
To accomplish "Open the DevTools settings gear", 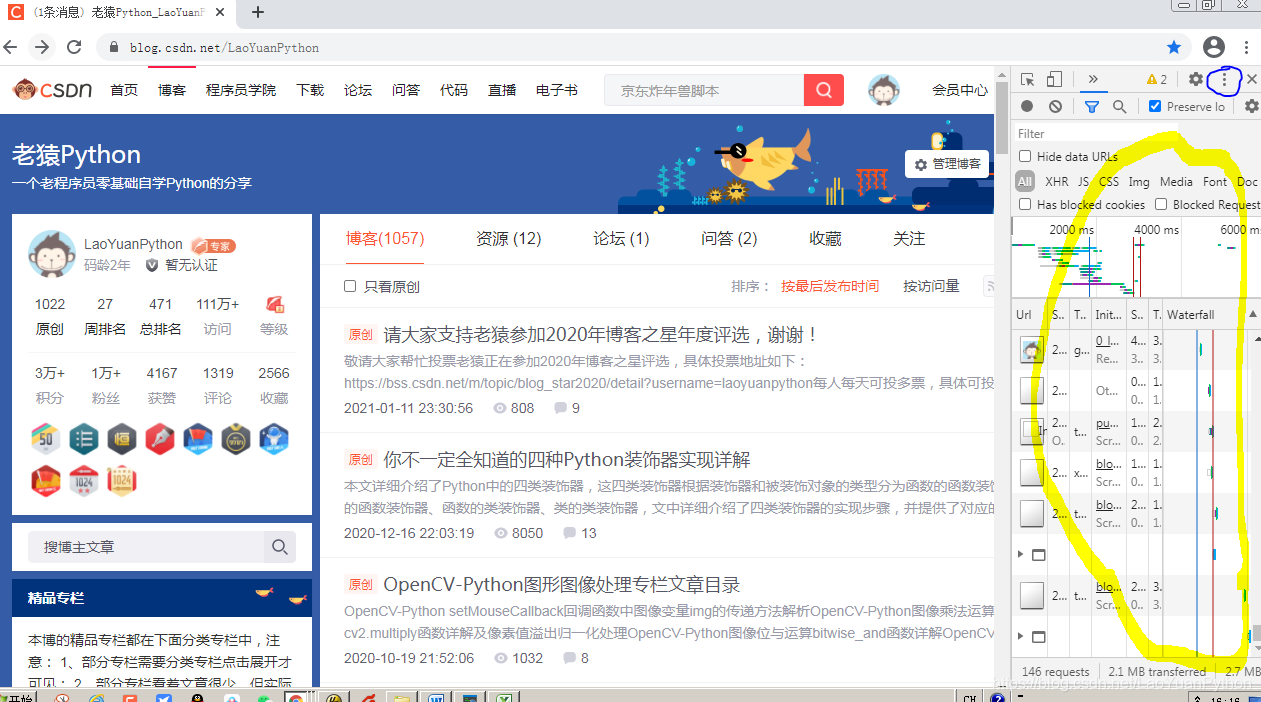I will tap(1196, 79).
